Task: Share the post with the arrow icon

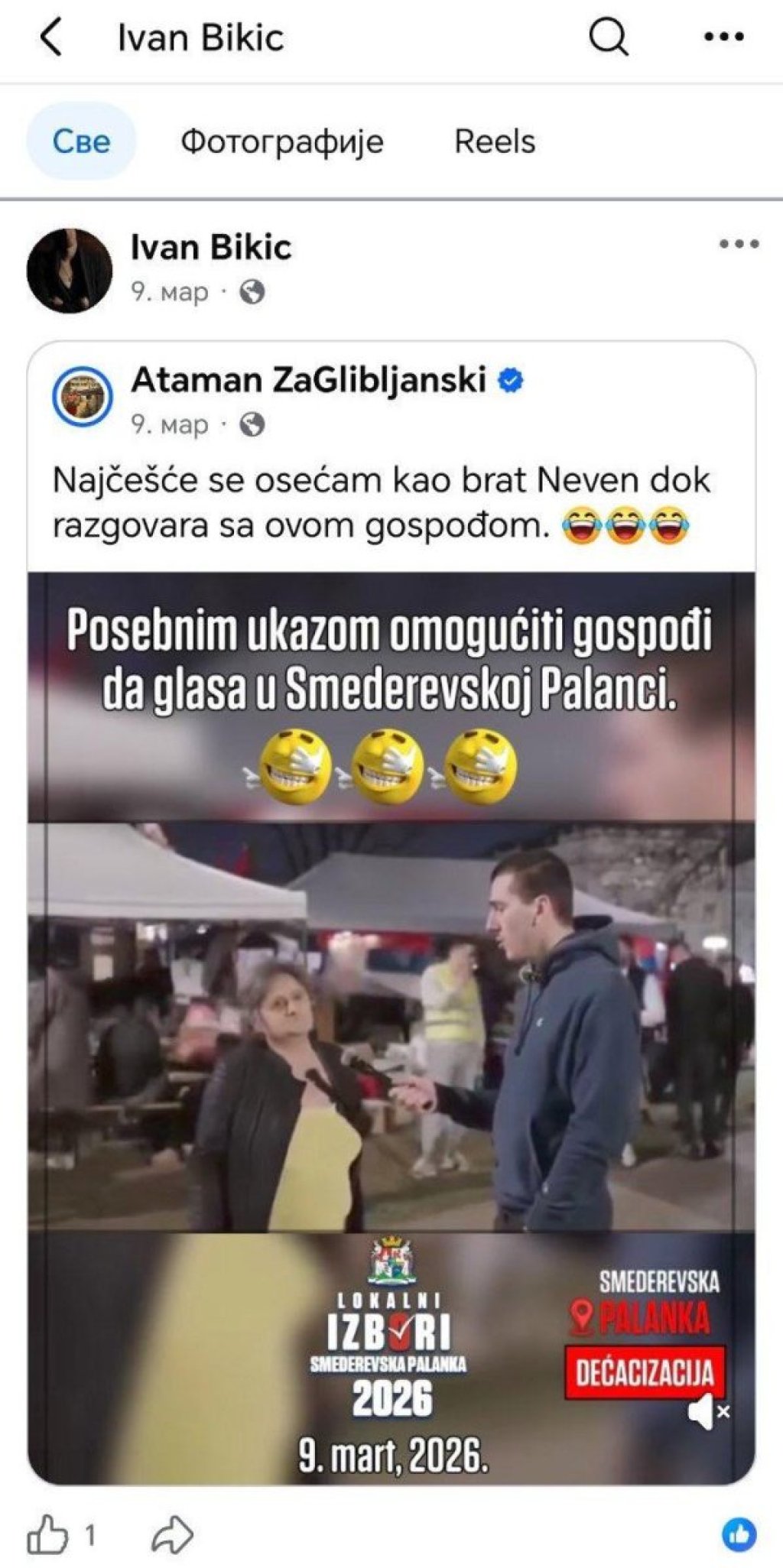Action: click(171, 1534)
